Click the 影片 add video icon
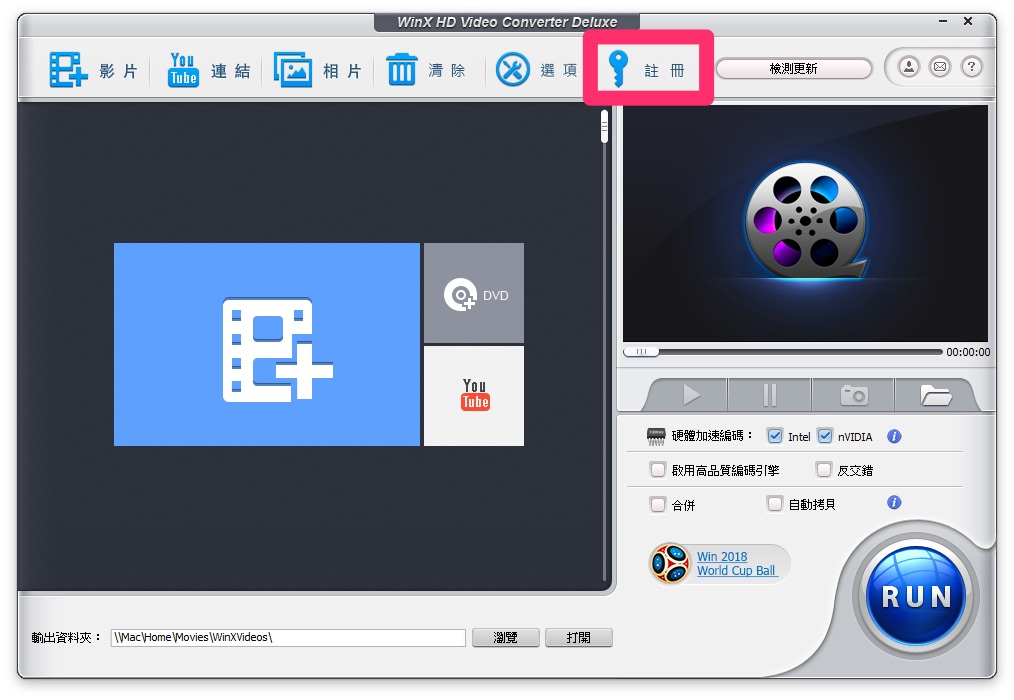The image size is (1014, 700). pos(68,70)
